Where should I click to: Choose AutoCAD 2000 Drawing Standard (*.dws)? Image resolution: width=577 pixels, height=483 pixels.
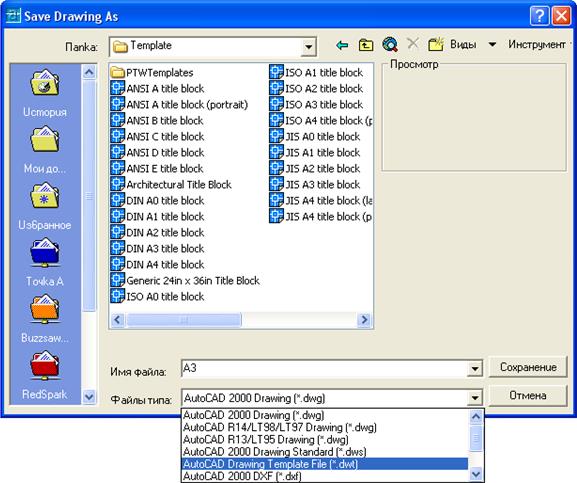click(x=325, y=451)
